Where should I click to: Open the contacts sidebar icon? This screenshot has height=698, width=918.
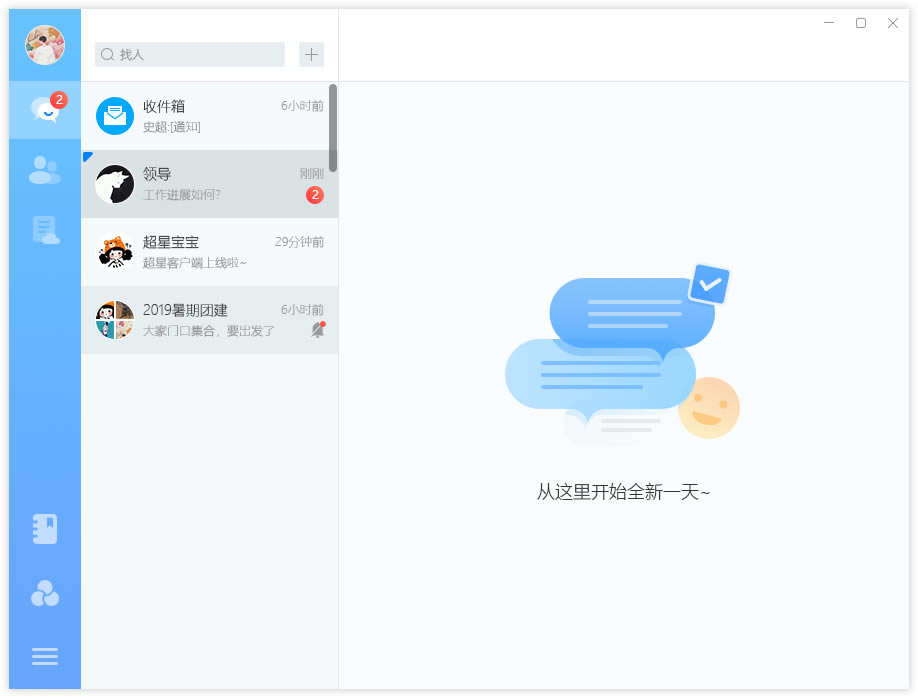point(44,170)
